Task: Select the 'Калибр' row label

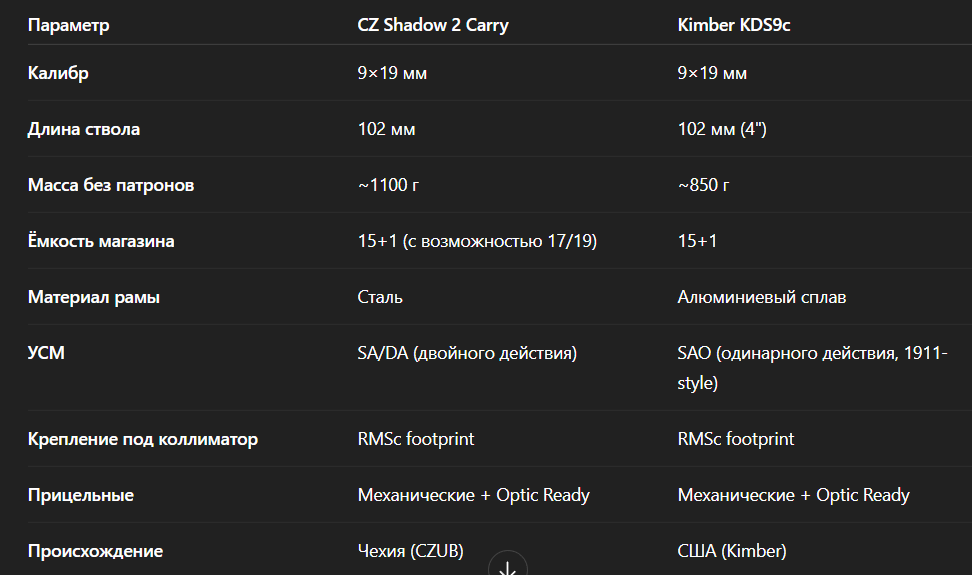Action: [x=58, y=73]
